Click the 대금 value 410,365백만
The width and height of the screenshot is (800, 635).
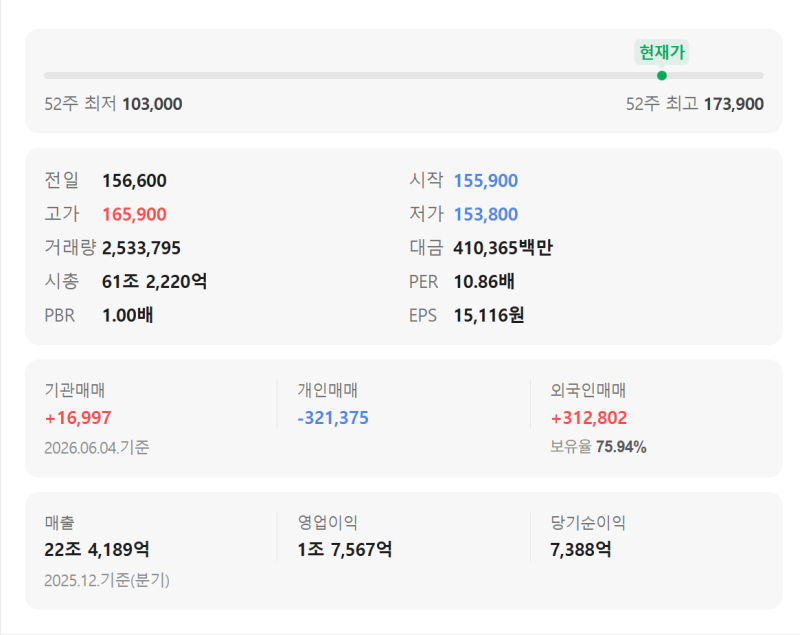click(x=503, y=248)
